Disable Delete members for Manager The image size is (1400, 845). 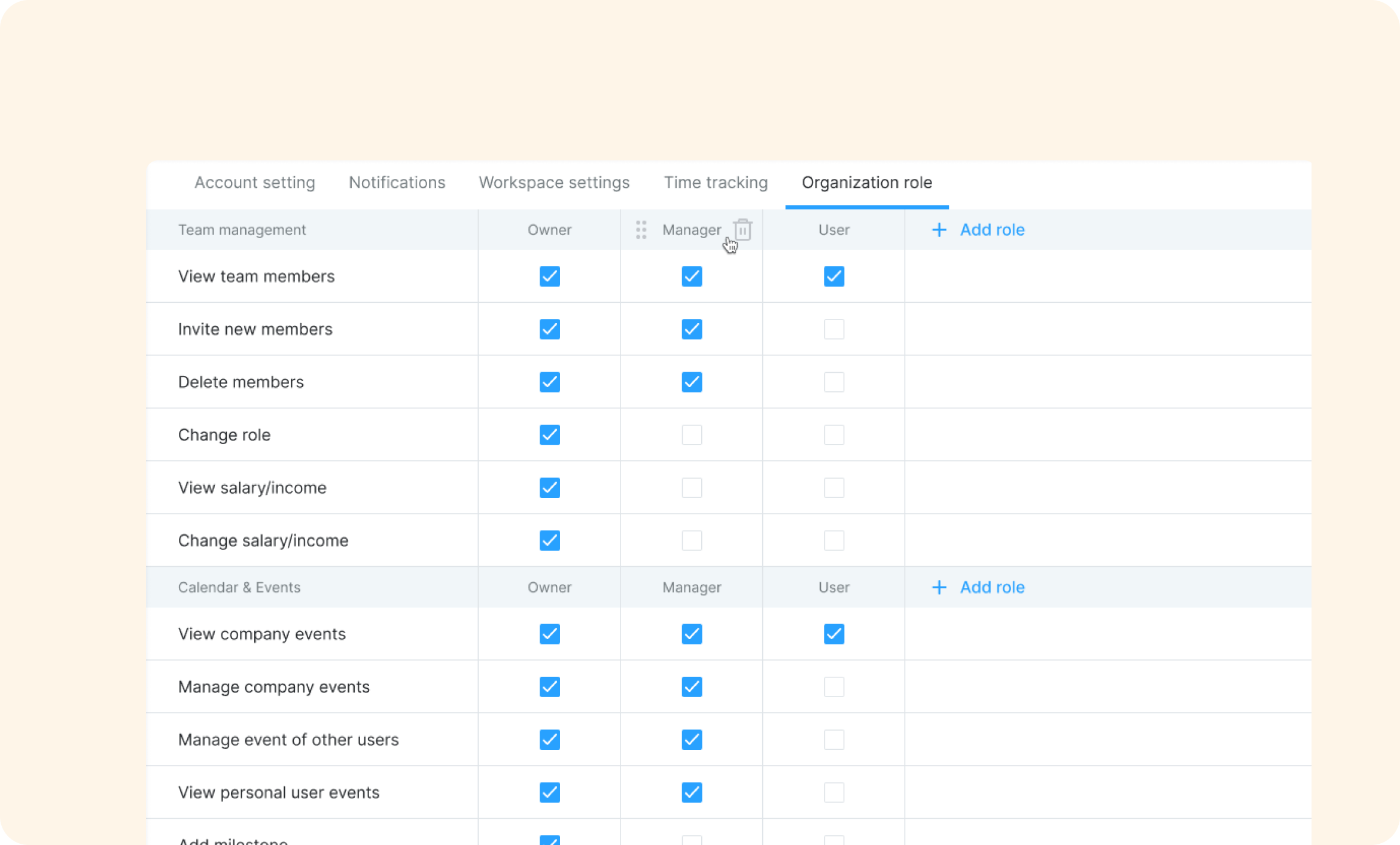(x=692, y=382)
